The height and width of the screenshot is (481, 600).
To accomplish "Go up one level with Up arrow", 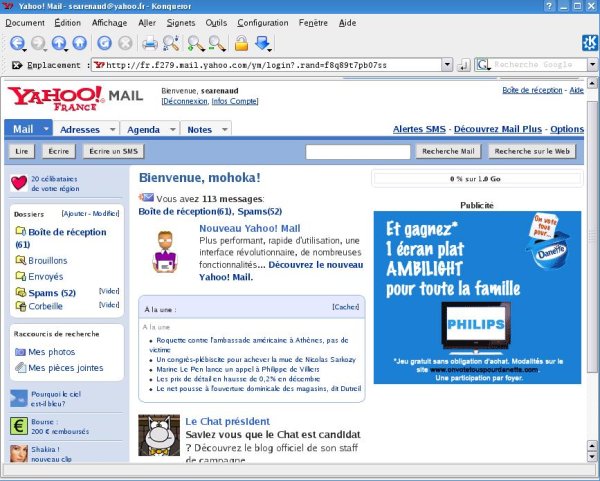I will tap(59, 43).
